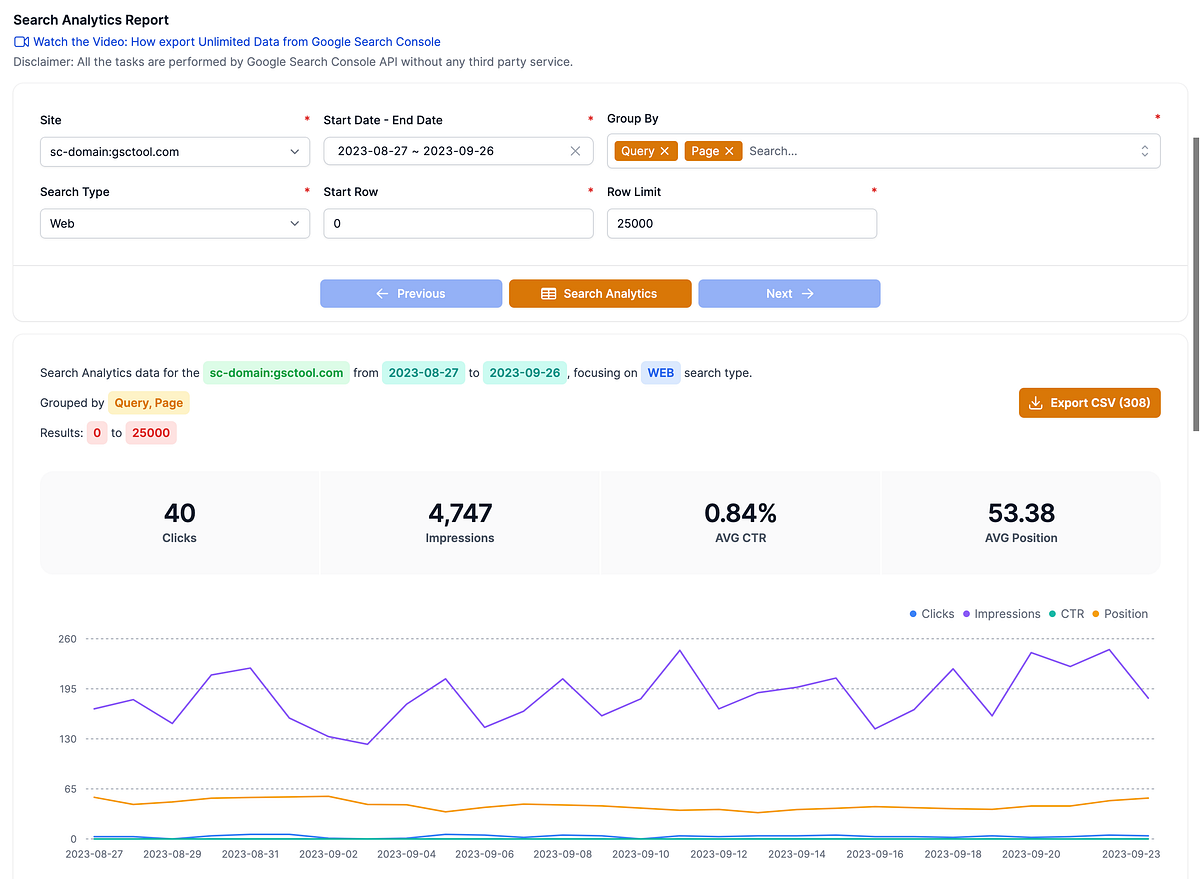Click the table icon inside Search Analytics button
The width and height of the screenshot is (1200, 879).
coord(549,293)
